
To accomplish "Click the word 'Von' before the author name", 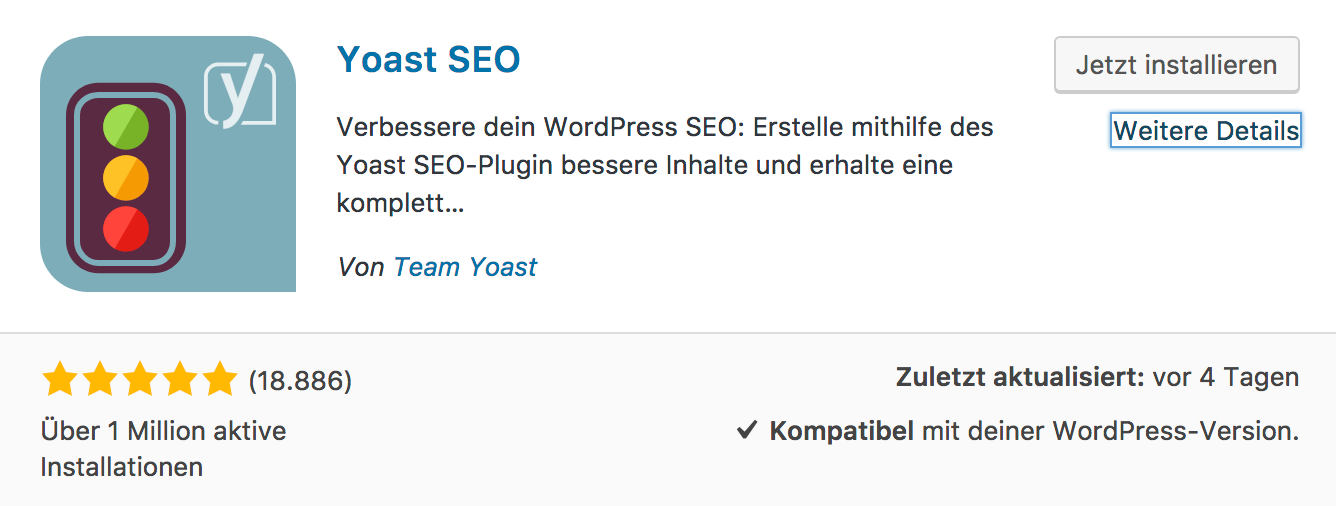I will 361,267.
